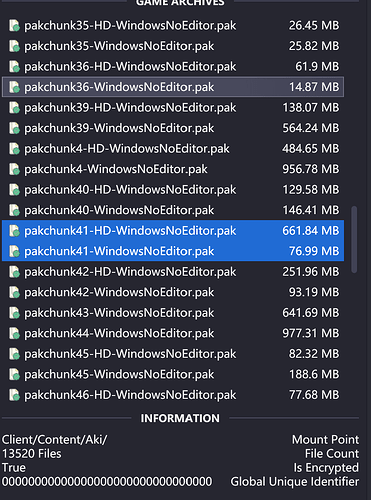This screenshot has width=371, height=500.
Task: Click the file icon beside pakchunk39-HD-WindowsNoEditor.pak
Action: (x=14, y=108)
